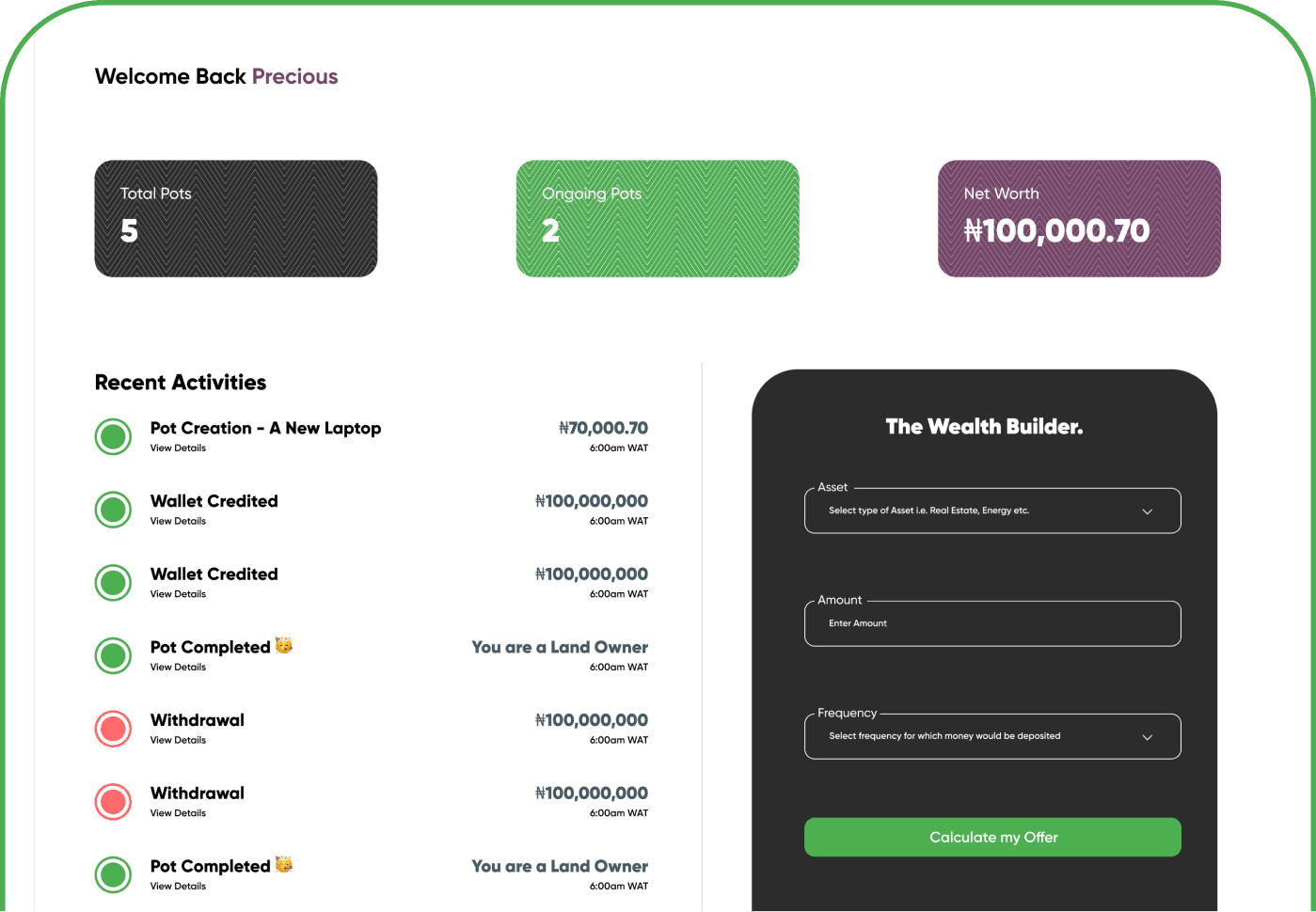1316x912 pixels.
Task: Click The Wealth Builder panel title
Action: [984, 426]
